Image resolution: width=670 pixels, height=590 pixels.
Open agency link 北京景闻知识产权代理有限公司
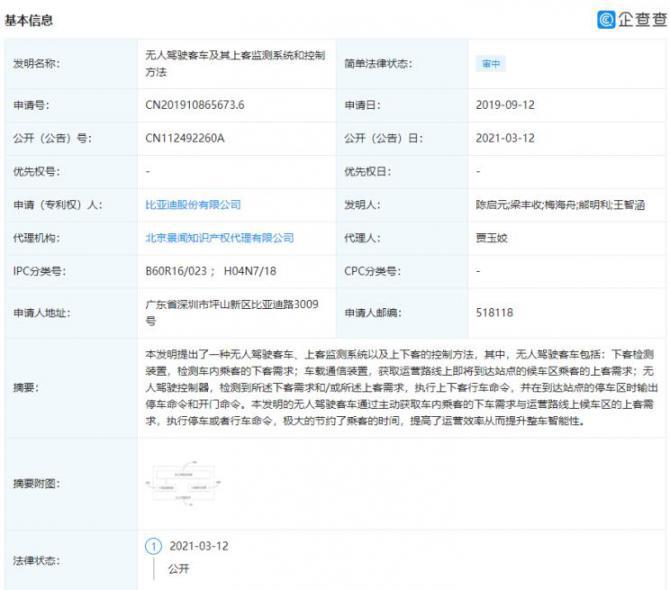click(x=220, y=238)
